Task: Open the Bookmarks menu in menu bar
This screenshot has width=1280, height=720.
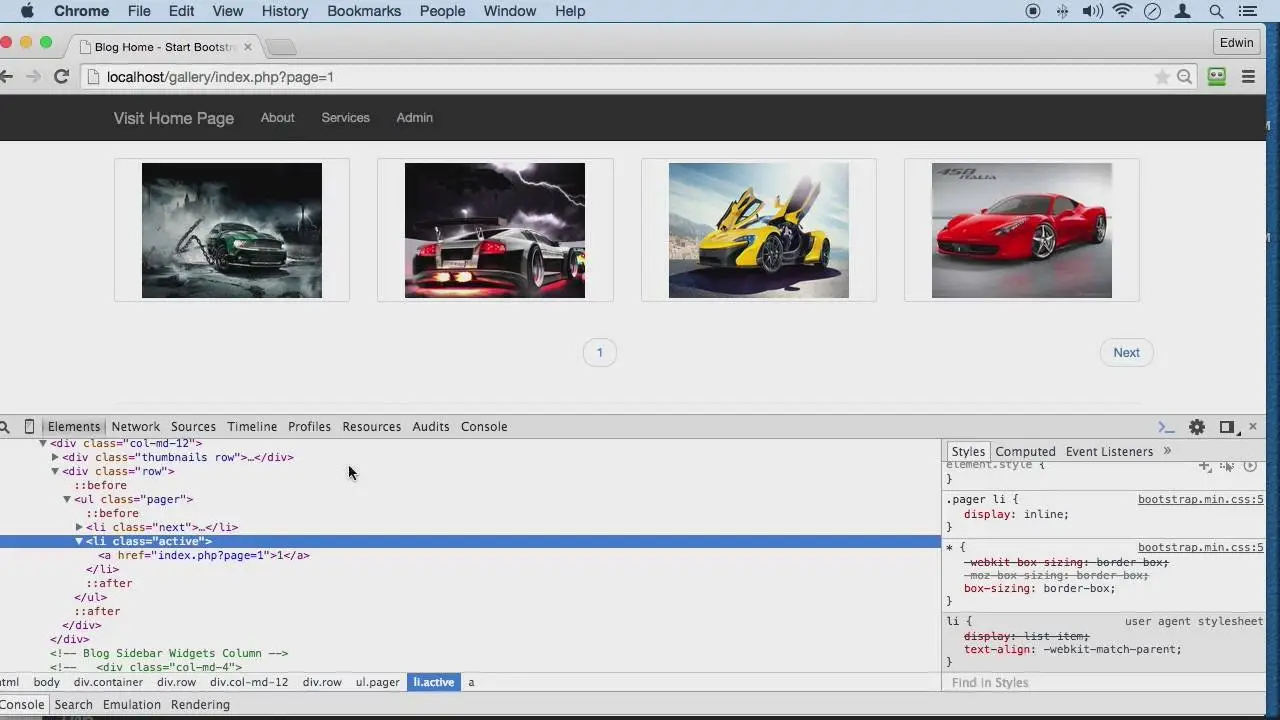Action: click(364, 11)
